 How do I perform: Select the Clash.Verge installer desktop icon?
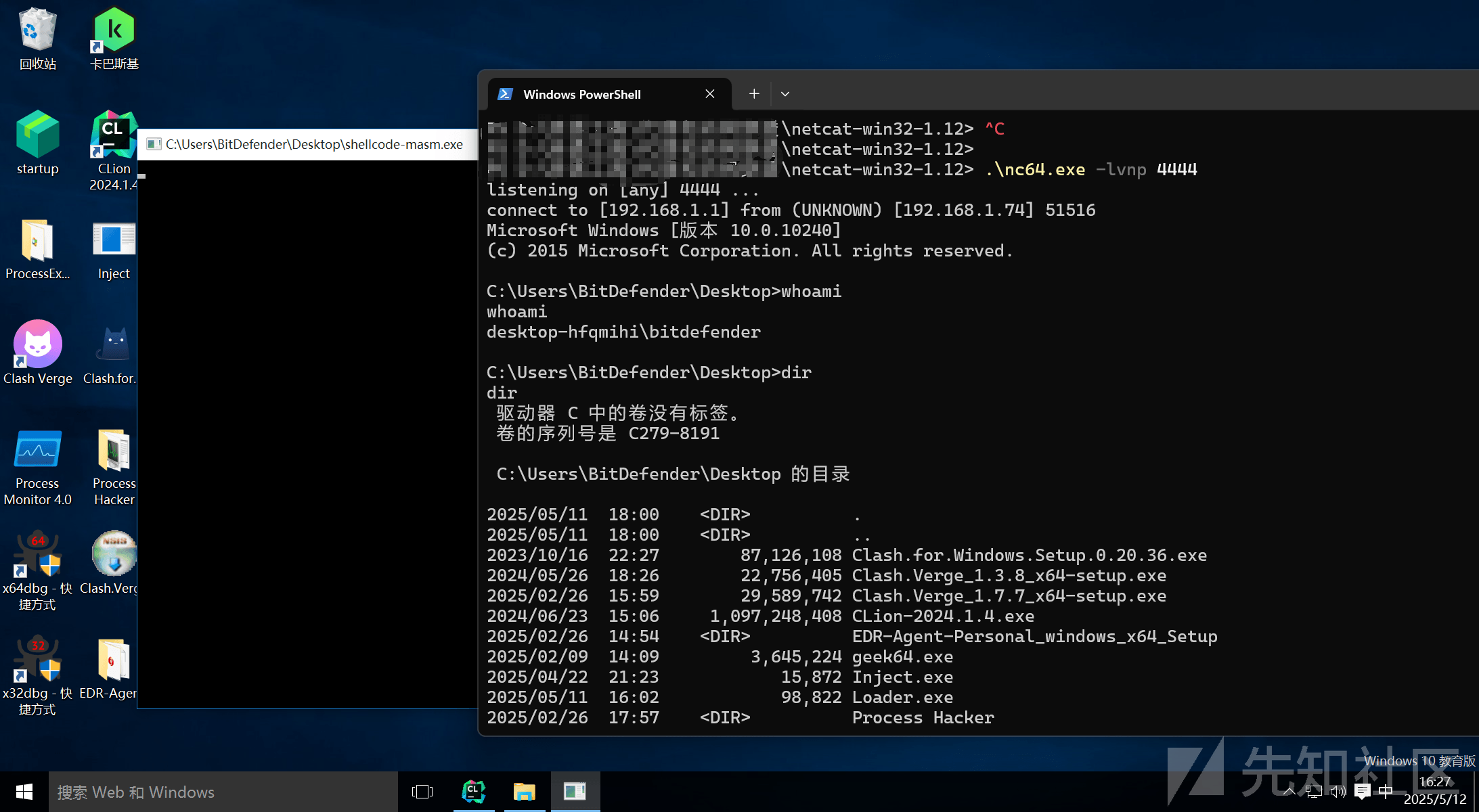[x=109, y=563]
